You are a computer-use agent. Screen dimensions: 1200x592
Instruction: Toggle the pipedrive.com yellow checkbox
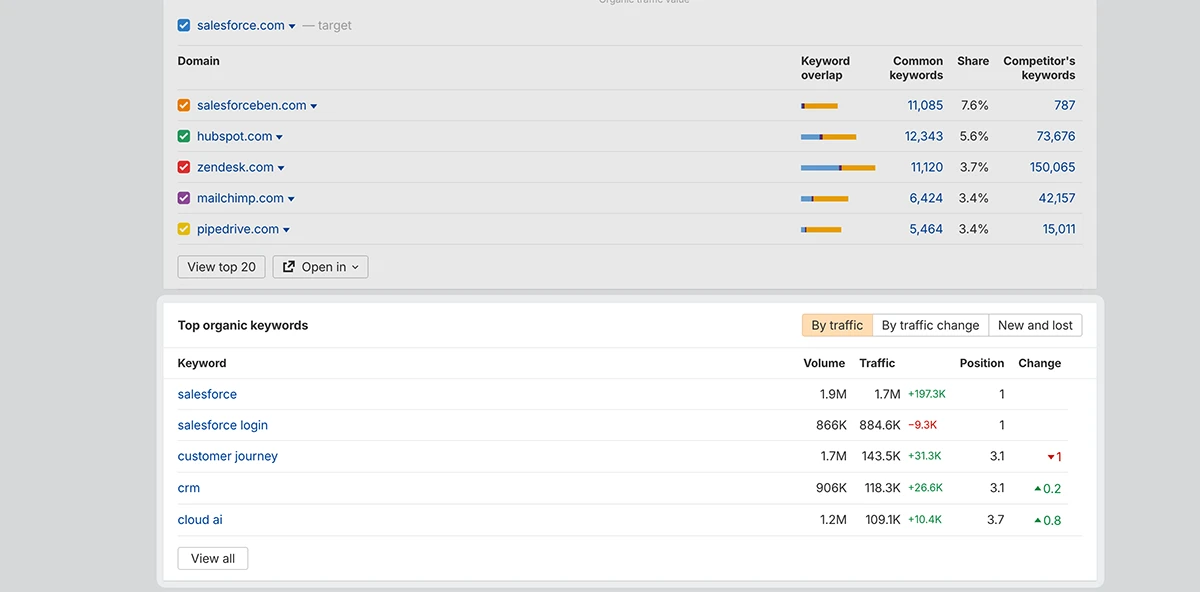tap(184, 229)
